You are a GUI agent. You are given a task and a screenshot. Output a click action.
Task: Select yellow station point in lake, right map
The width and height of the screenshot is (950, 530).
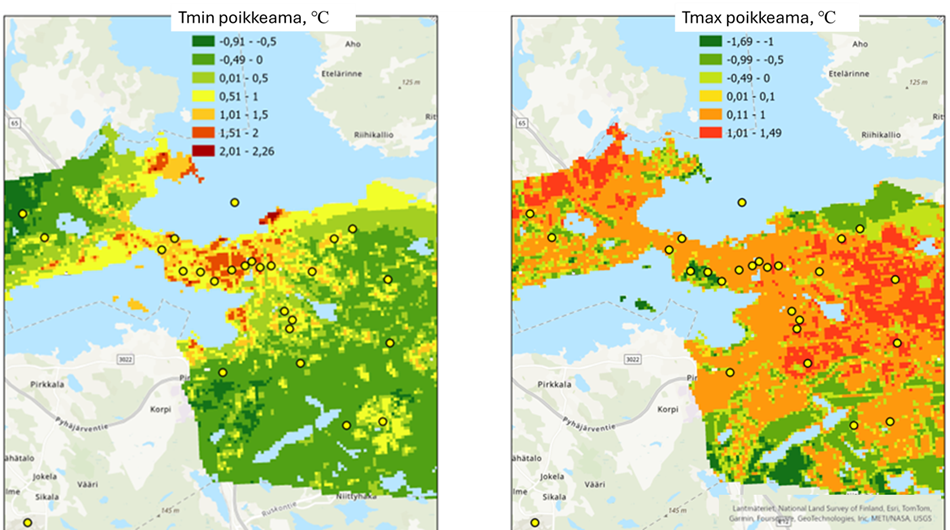(741, 202)
